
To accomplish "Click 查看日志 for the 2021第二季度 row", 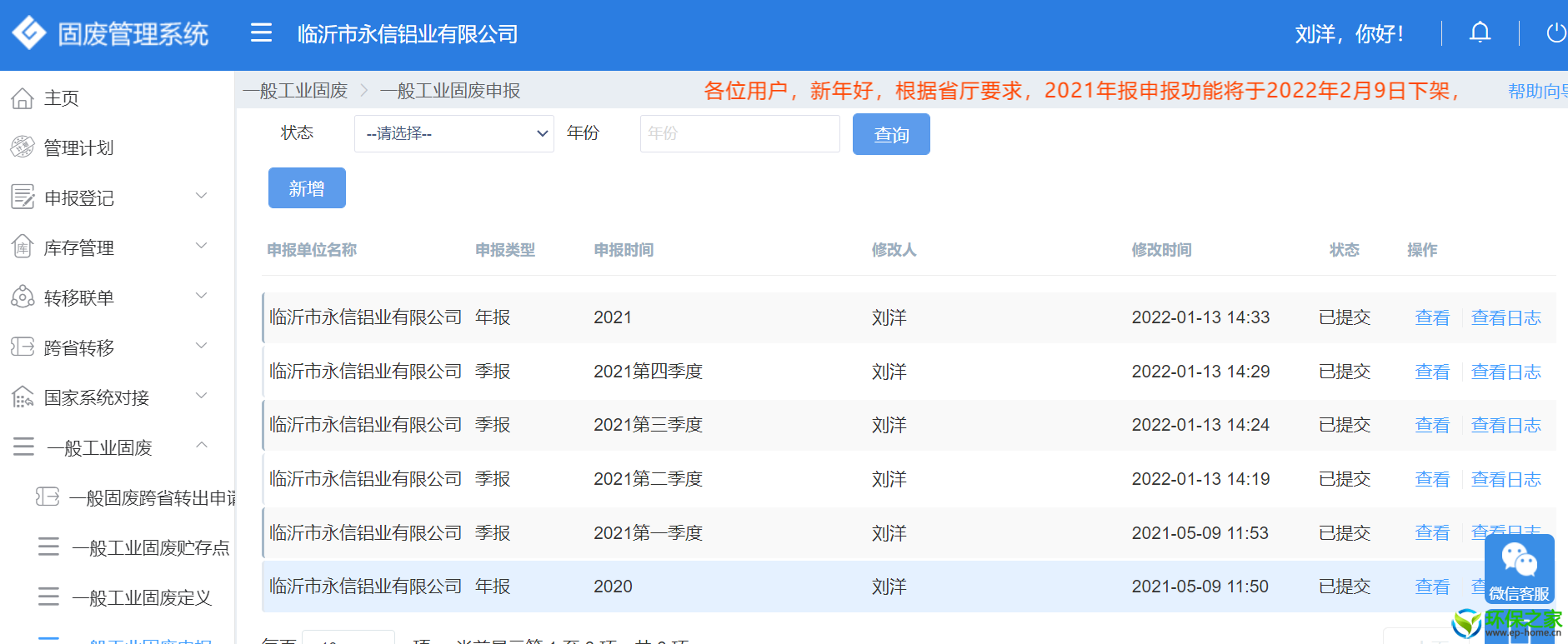I will pos(1505,479).
